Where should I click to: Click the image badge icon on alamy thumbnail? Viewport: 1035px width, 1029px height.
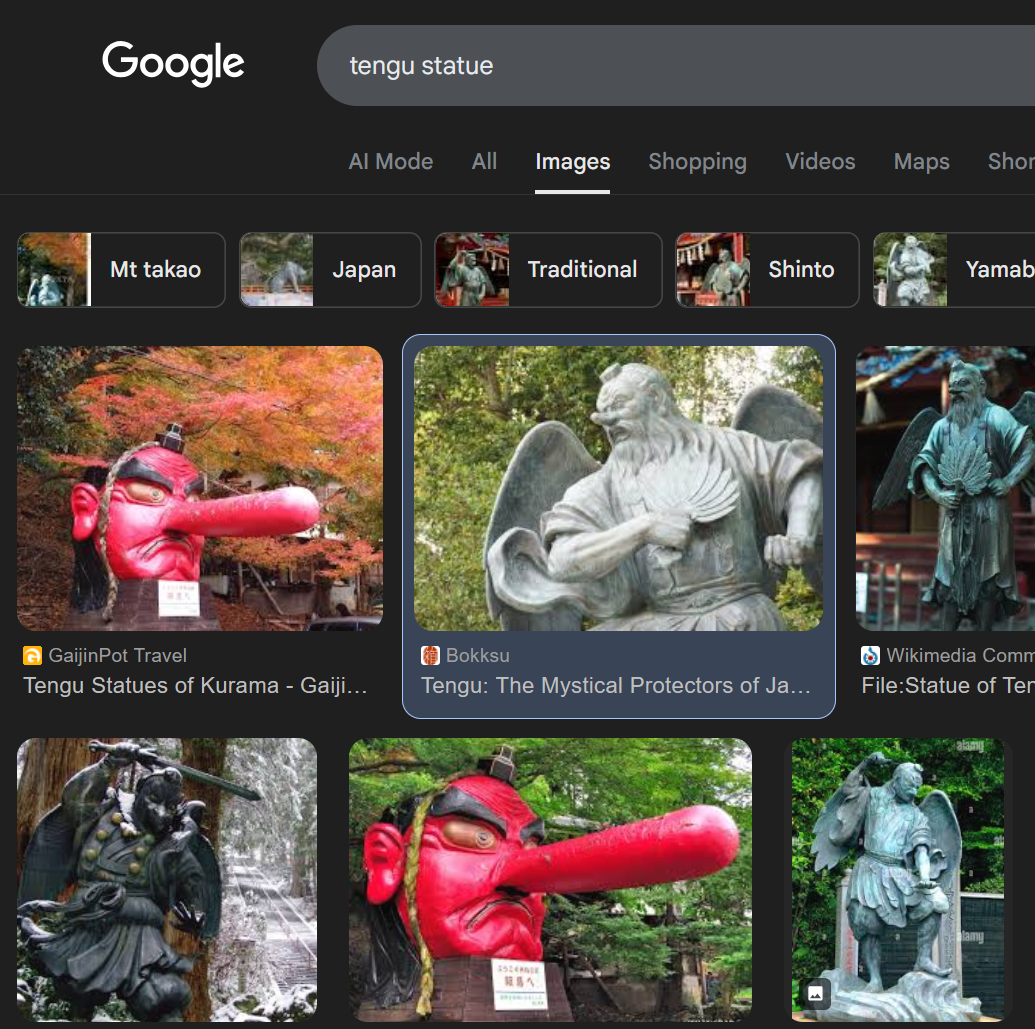coord(815,993)
